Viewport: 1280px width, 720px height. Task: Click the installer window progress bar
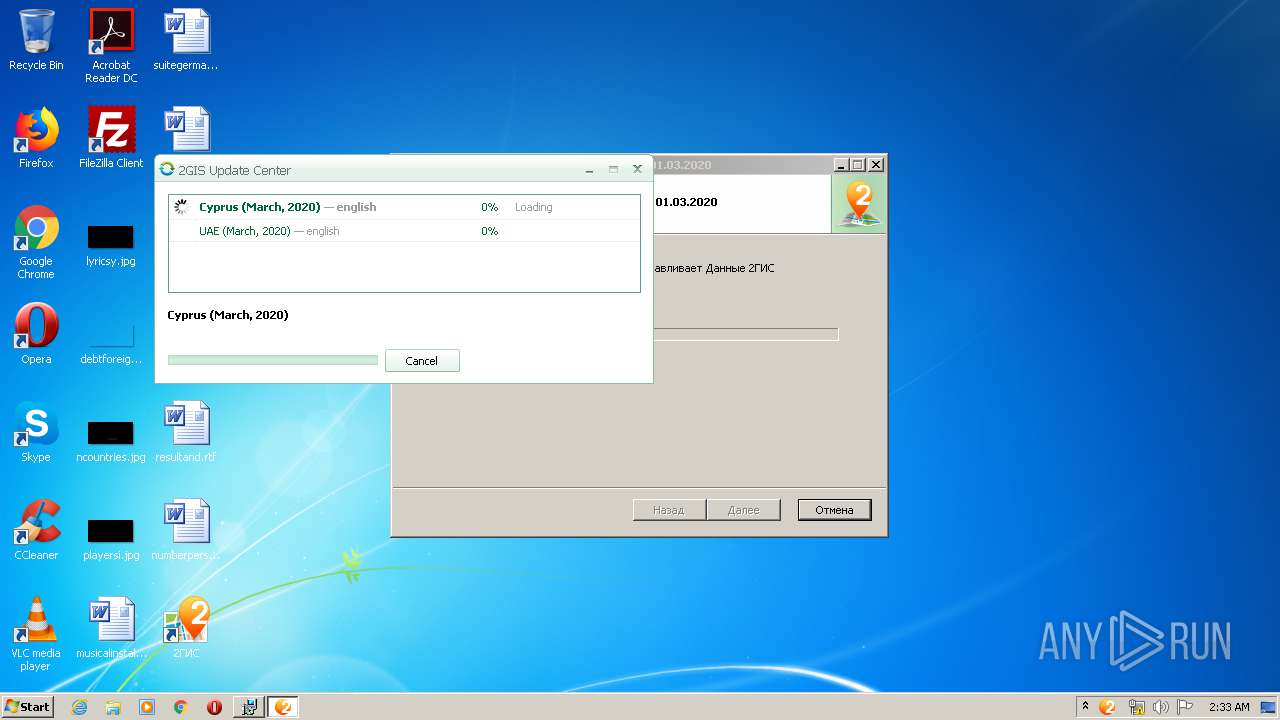[x=745, y=334]
